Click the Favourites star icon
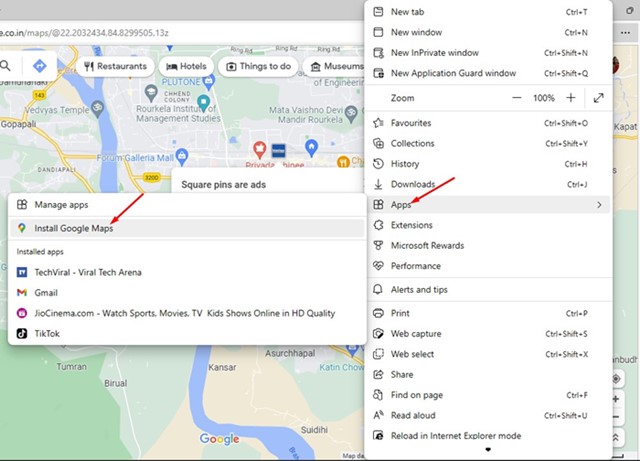The height and width of the screenshot is (461, 640). coord(378,122)
